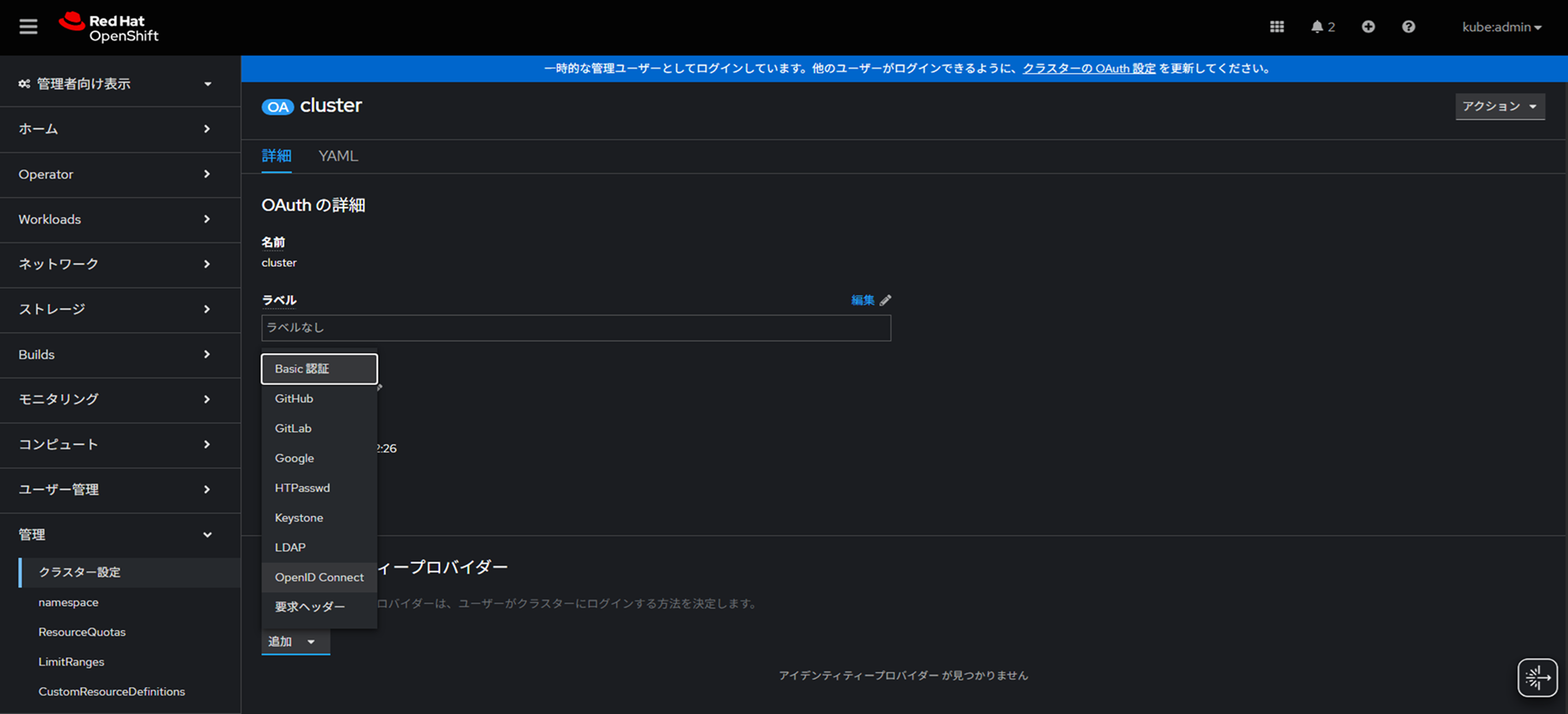Open ResourceQuotas in the sidebar
The image size is (1568, 714).
click(82, 633)
